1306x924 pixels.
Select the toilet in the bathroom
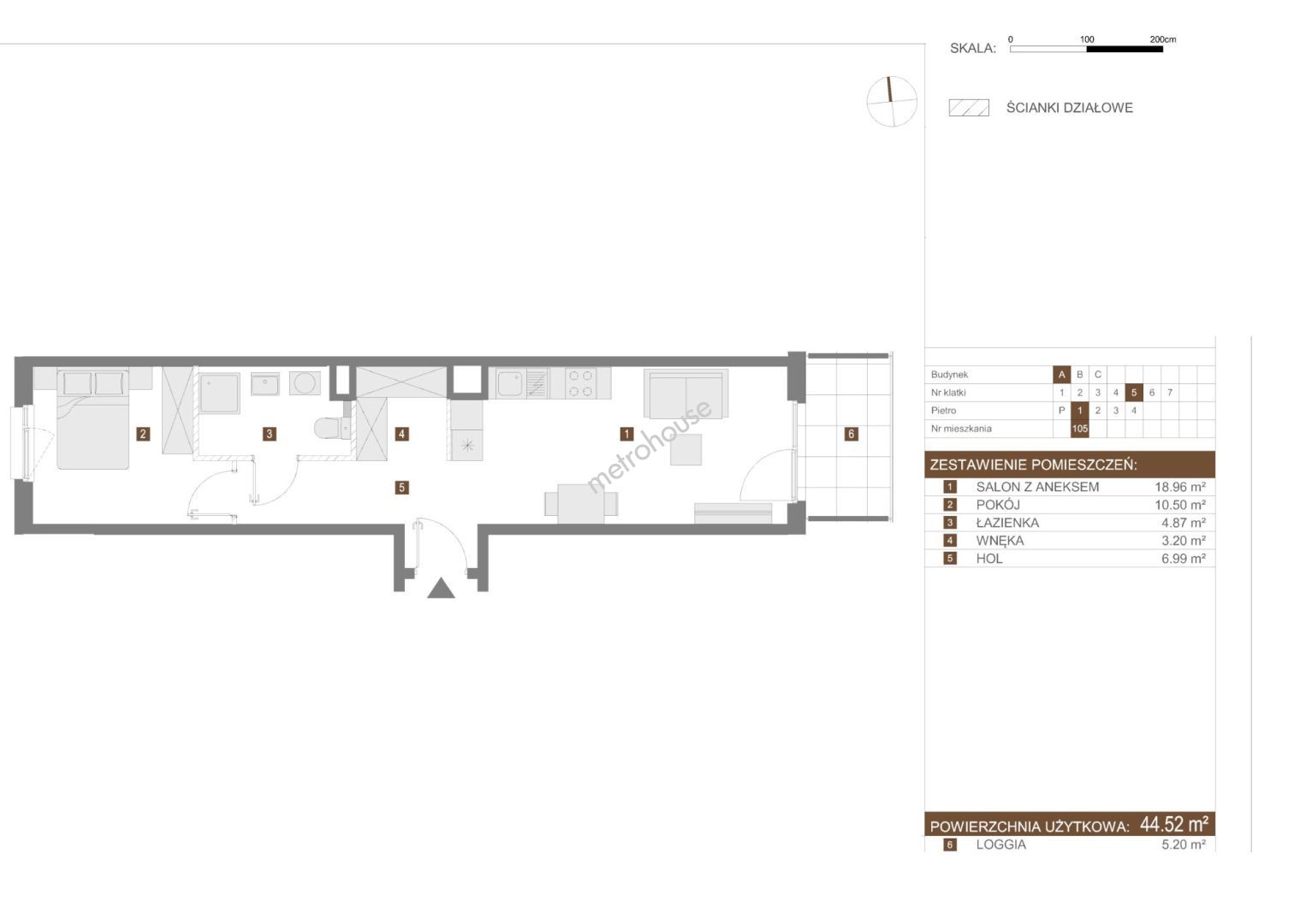329,428
